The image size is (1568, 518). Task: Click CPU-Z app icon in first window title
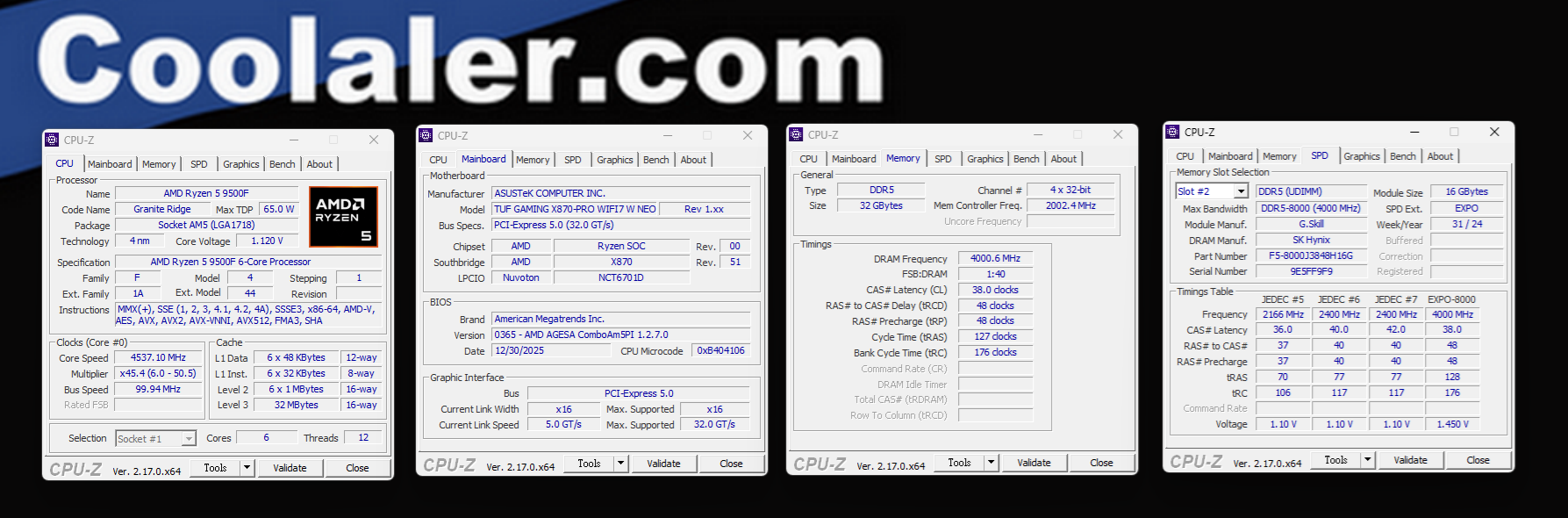[x=53, y=140]
